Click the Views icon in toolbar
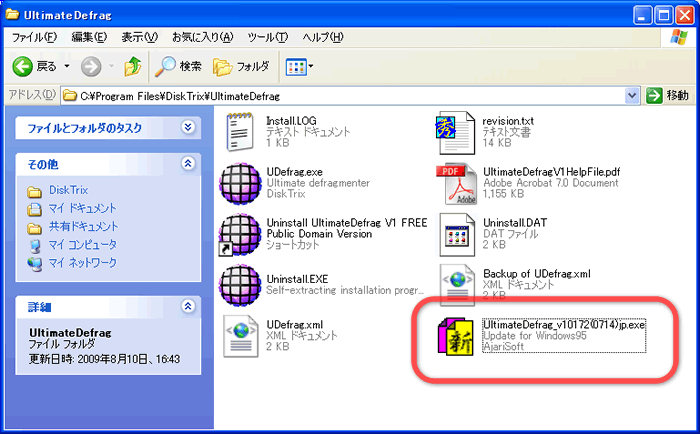Viewport: 700px width, 434px height. [x=295, y=67]
